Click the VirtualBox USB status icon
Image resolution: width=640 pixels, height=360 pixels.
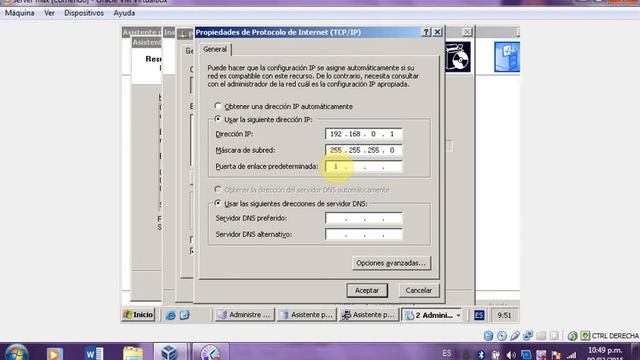pyautogui.click(x=515, y=336)
